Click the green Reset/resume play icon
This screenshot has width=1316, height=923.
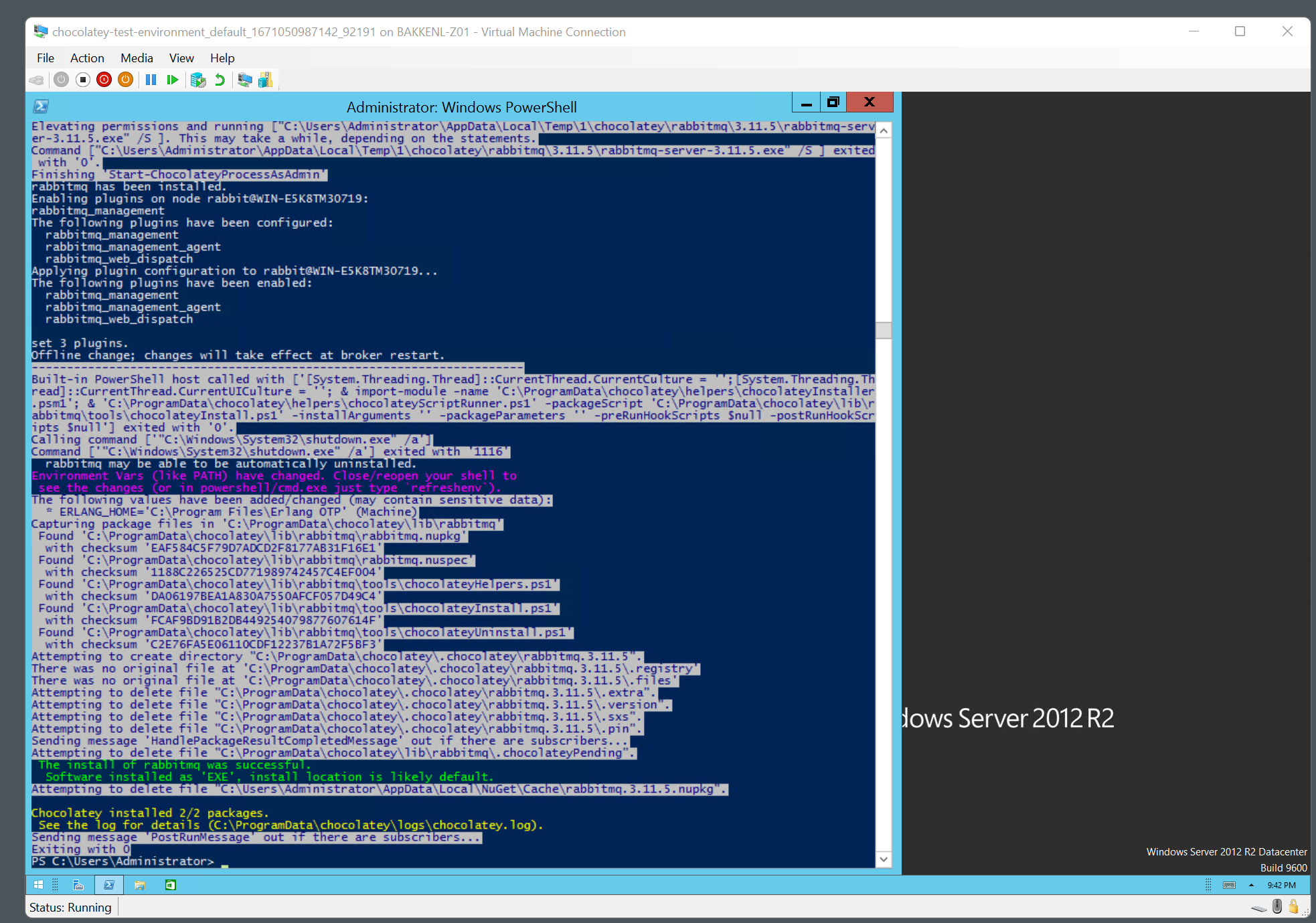(x=173, y=80)
